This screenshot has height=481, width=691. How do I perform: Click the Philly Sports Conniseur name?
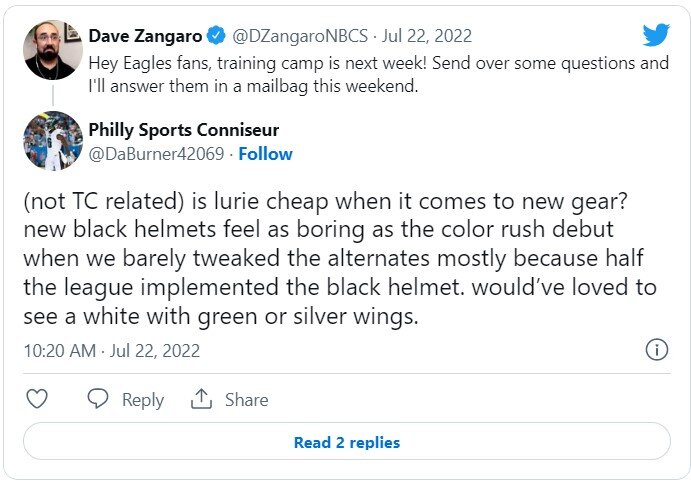184,130
